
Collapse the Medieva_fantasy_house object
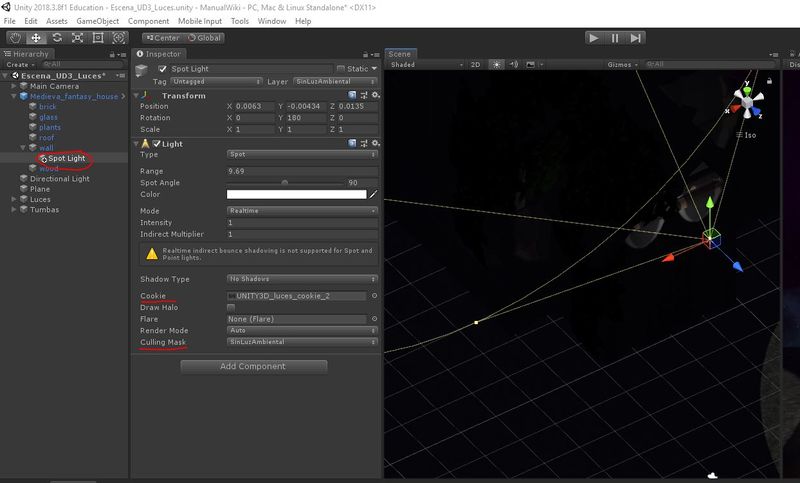[14, 96]
